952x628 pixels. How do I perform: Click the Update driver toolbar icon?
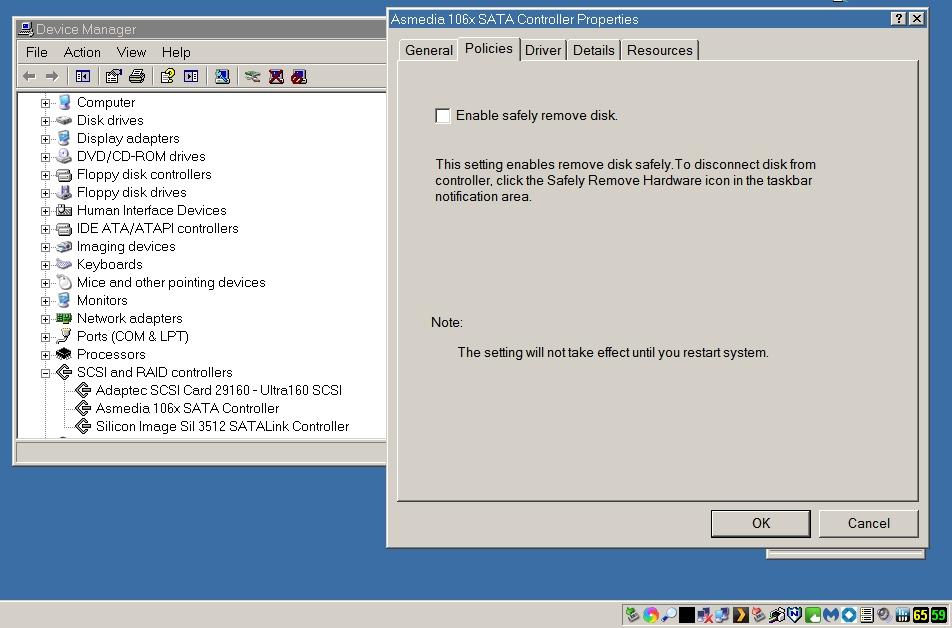coord(252,76)
